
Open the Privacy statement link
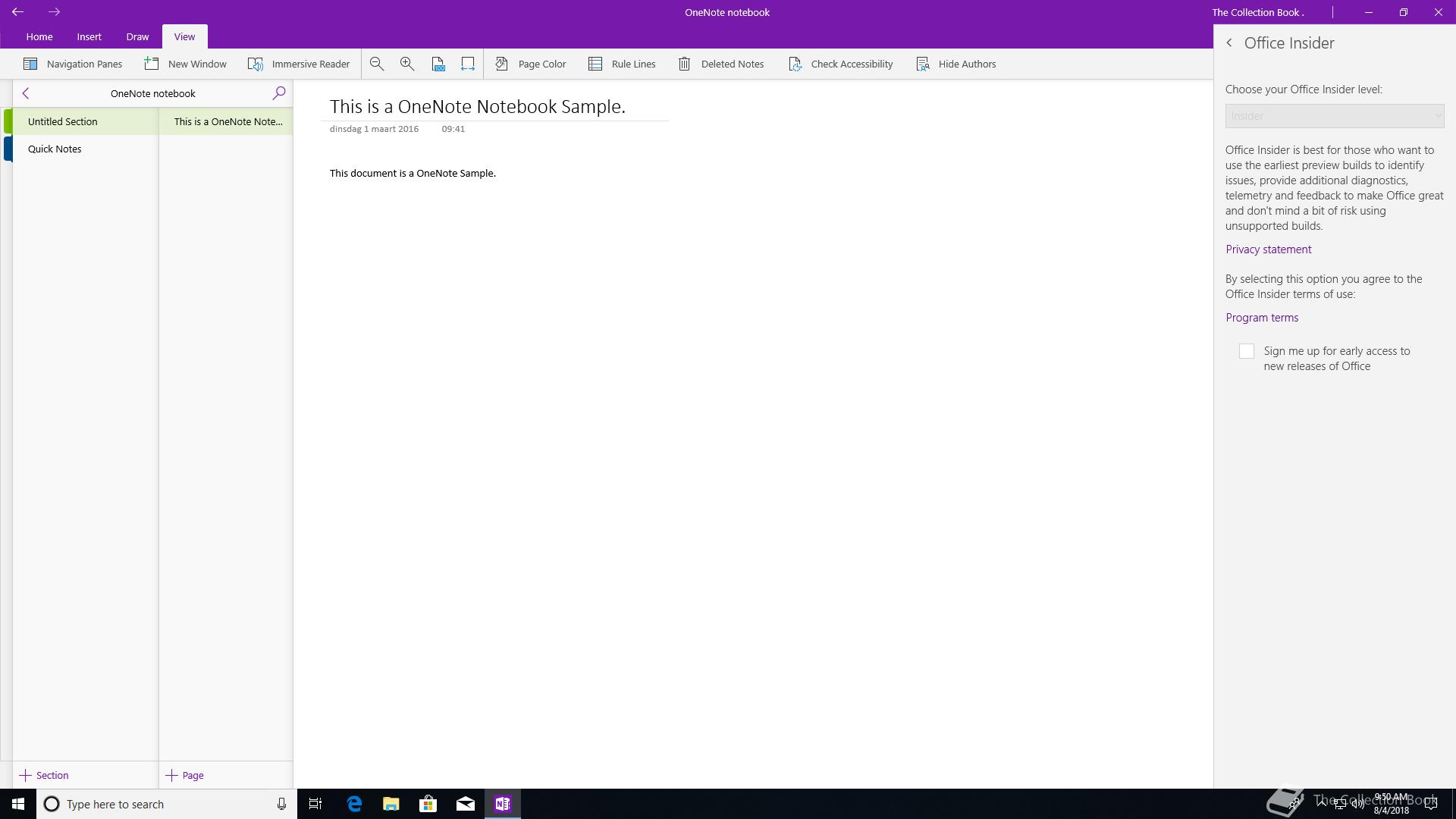pyautogui.click(x=1268, y=249)
